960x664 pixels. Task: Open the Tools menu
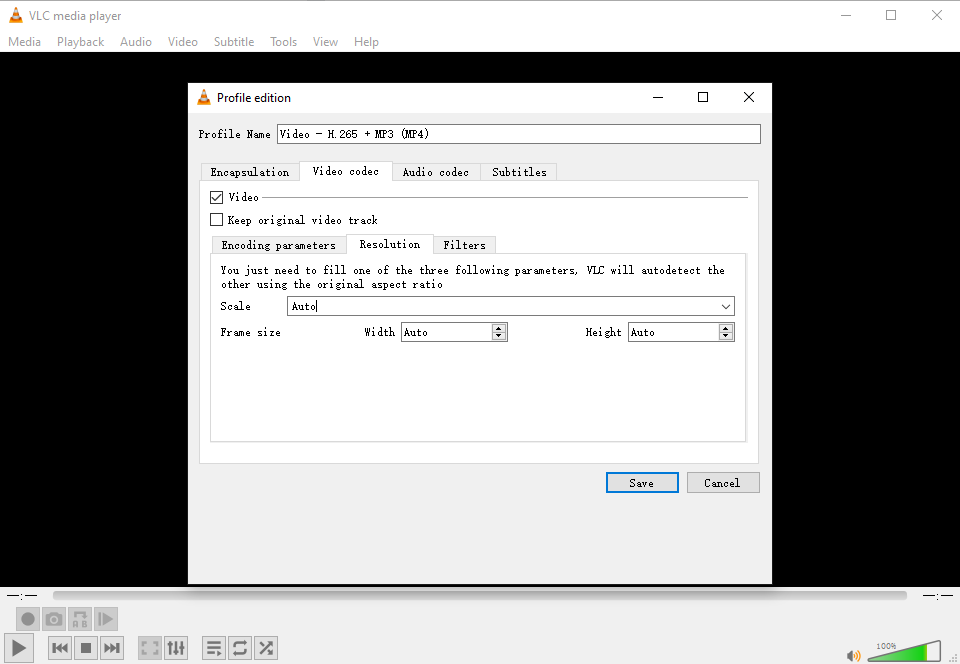click(283, 42)
